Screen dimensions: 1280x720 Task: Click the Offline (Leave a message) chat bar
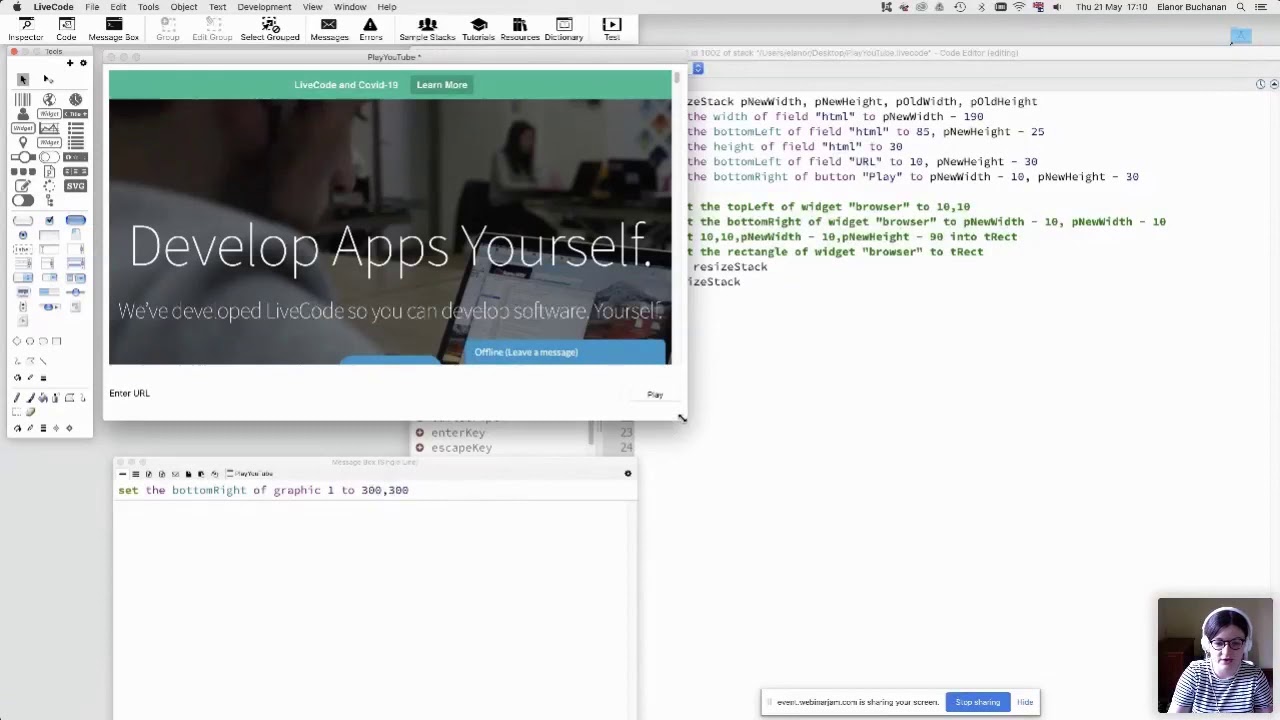[x=565, y=352]
